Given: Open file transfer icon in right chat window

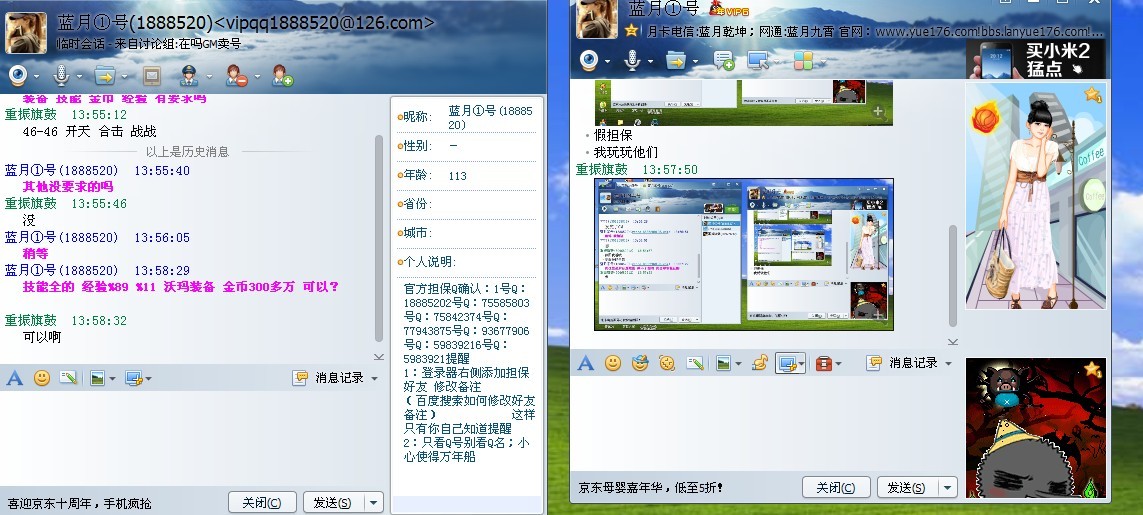Looking at the screenshot, I should tap(676, 61).
